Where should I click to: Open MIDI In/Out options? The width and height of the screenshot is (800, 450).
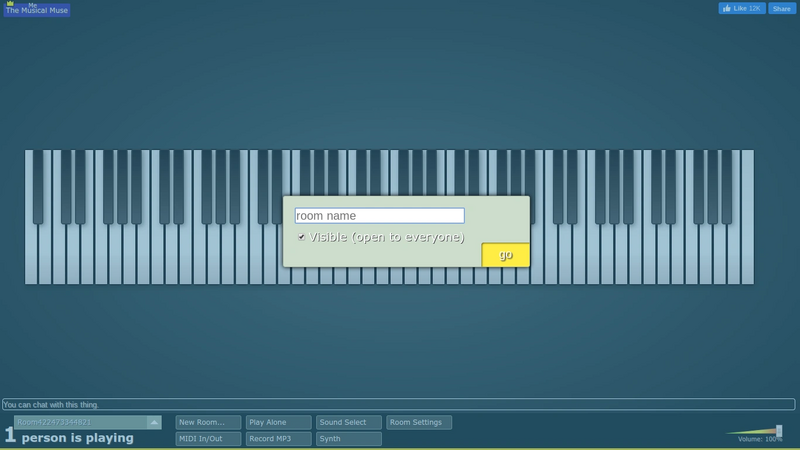[208, 439]
